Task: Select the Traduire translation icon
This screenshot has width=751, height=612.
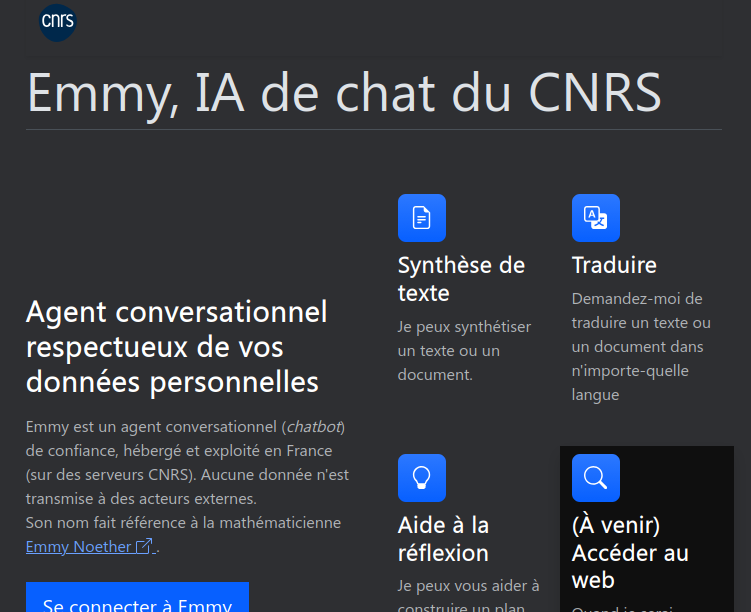Action: click(x=595, y=218)
